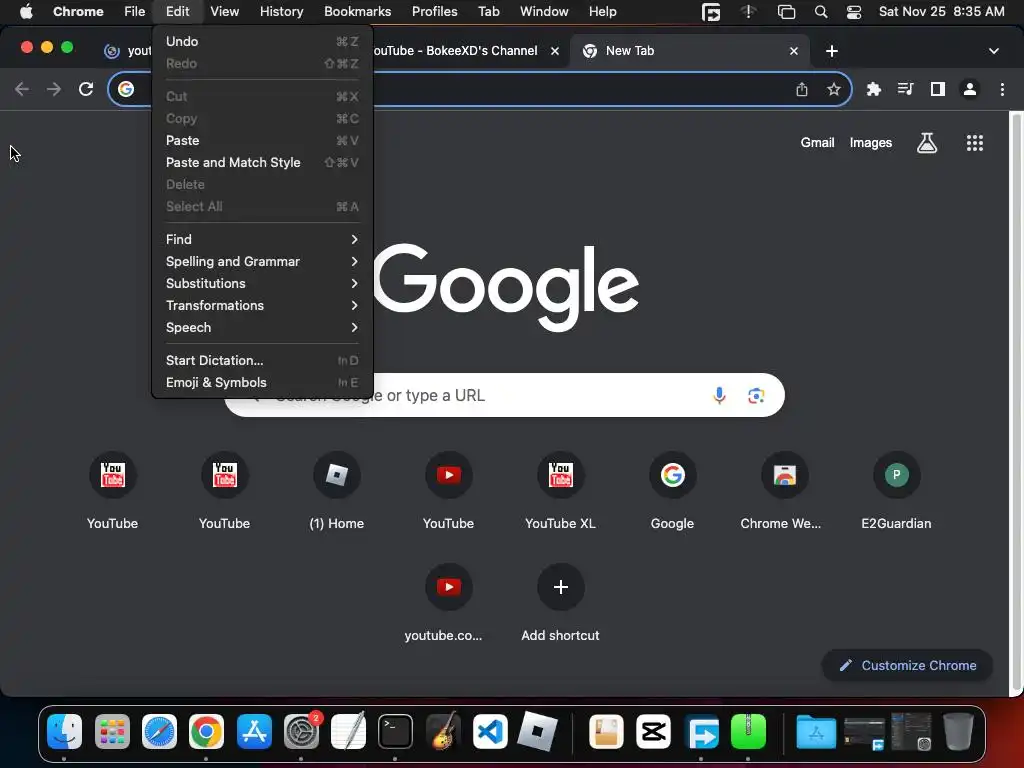Open Finder from the Dock
This screenshot has height=768, width=1024.
tap(64, 731)
